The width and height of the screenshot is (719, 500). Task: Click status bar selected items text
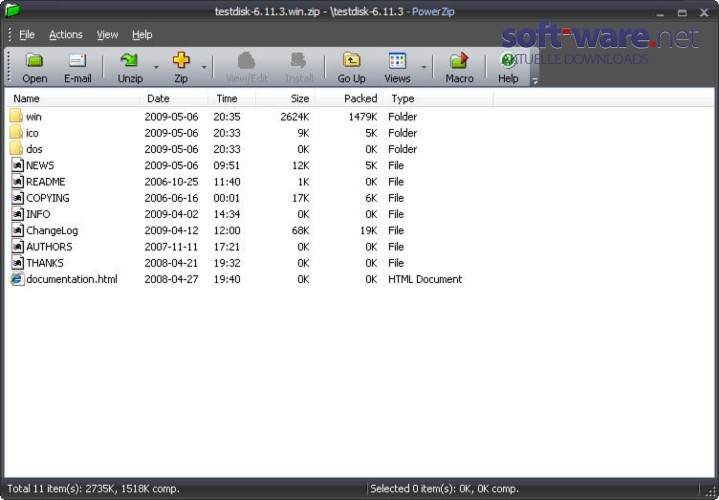[444, 489]
